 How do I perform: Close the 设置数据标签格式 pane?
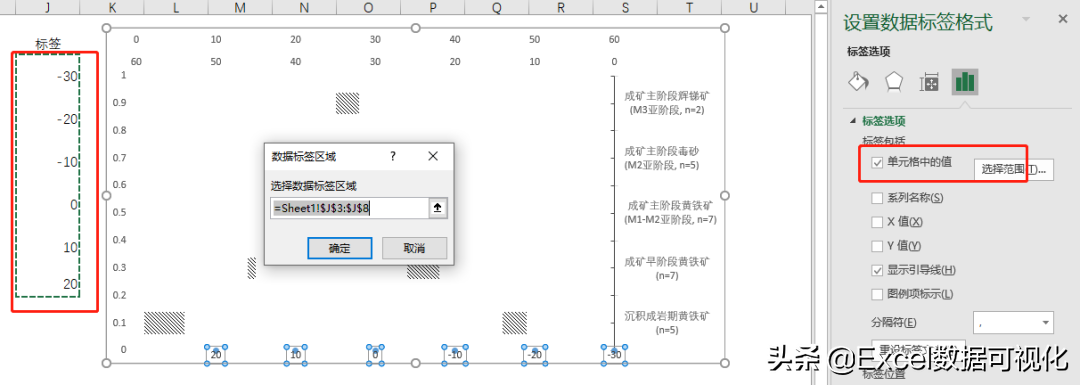coord(1062,19)
